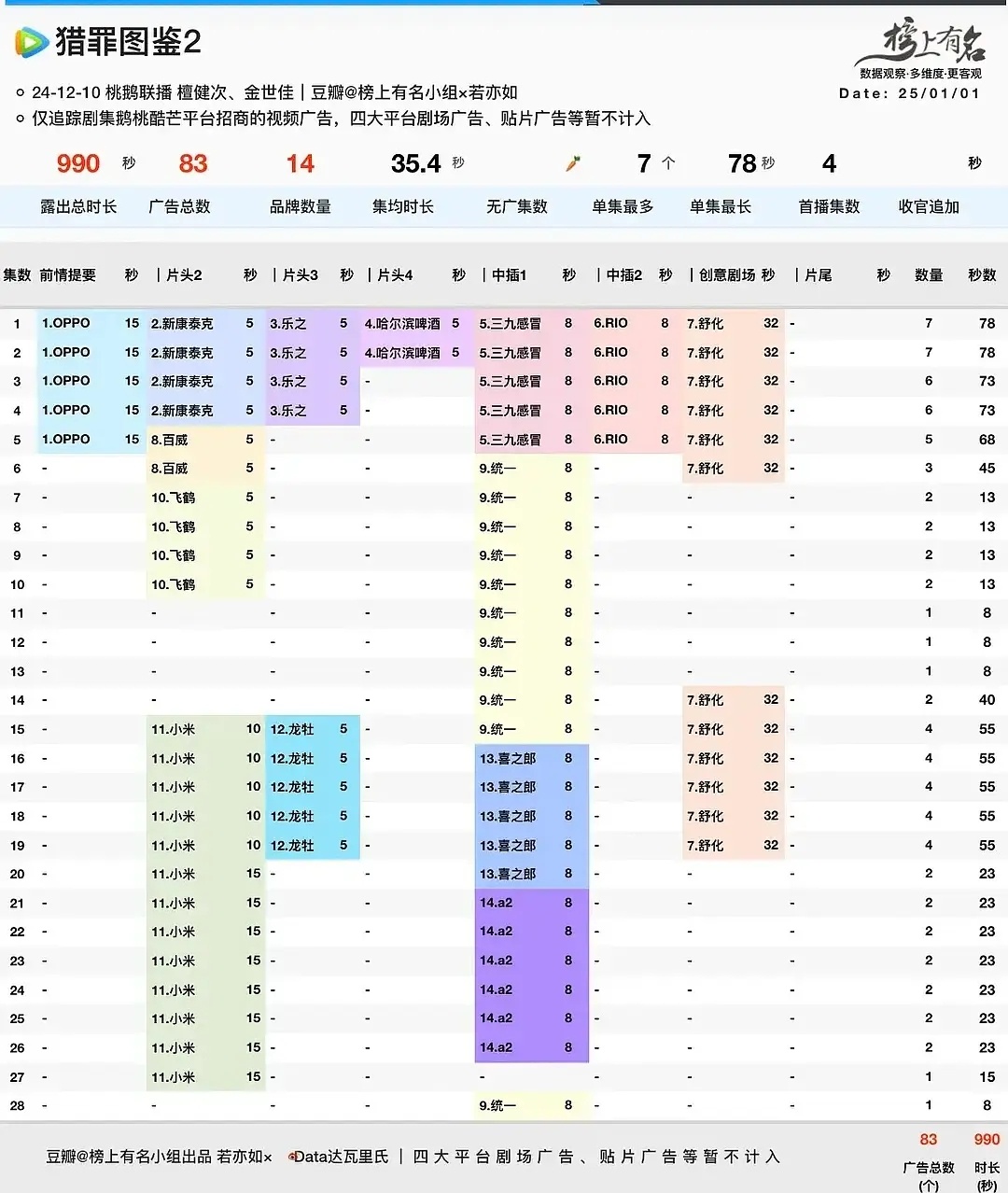Click the red 83 above 广告总数 in the summary
The height and width of the screenshot is (1193, 1008).
[x=193, y=163]
